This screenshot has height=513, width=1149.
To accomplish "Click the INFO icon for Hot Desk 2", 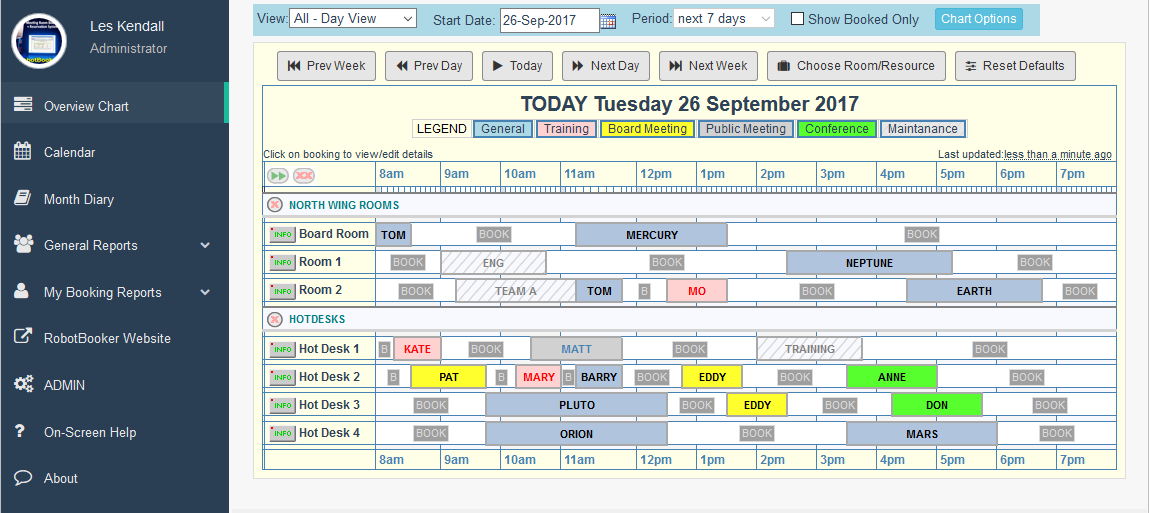I will 282,377.
